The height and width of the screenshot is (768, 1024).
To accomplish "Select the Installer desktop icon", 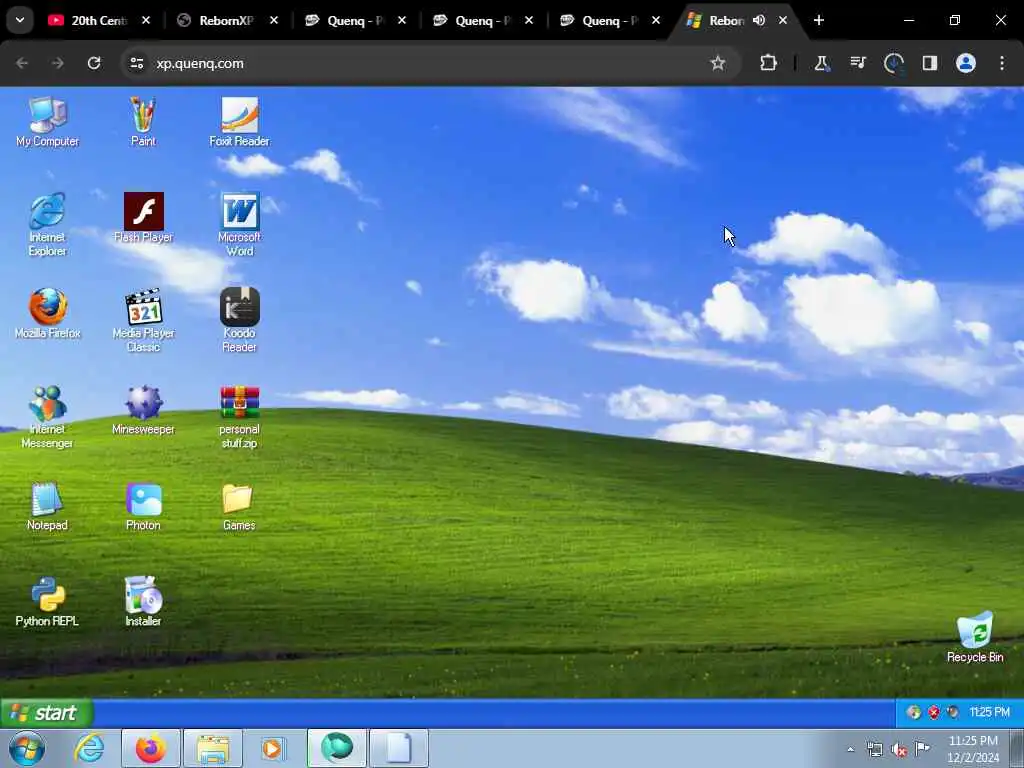I will (143, 601).
